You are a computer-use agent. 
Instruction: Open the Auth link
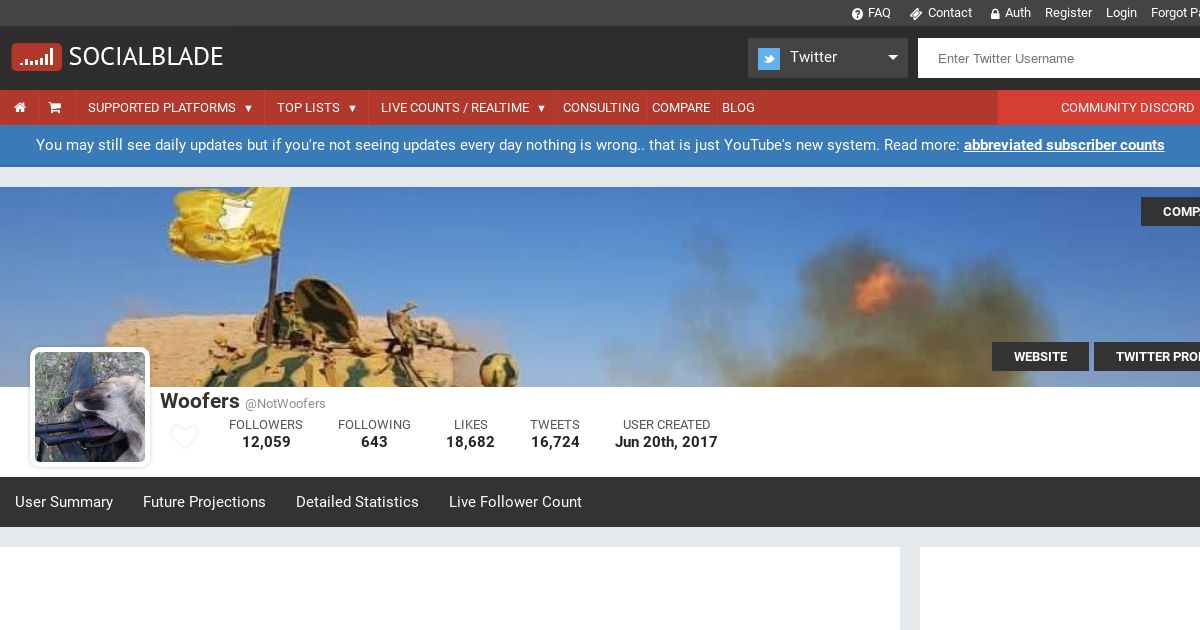tap(1018, 13)
